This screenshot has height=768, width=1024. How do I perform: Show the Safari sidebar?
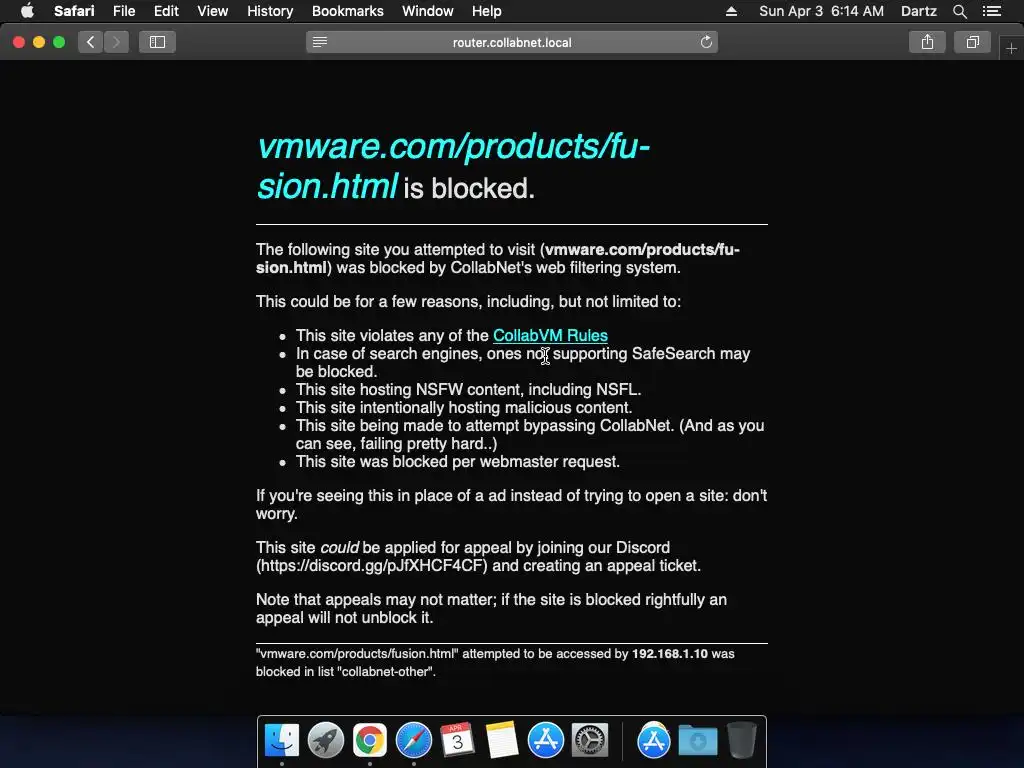[x=157, y=42]
